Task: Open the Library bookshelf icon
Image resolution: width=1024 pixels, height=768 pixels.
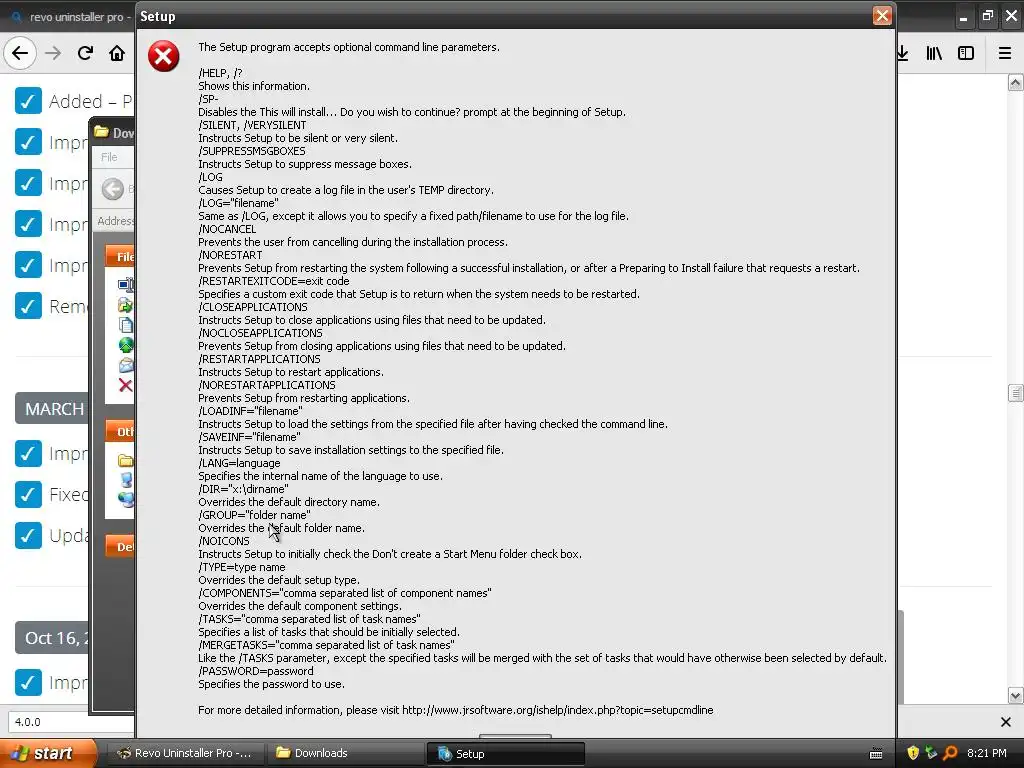Action: pos(934,54)
